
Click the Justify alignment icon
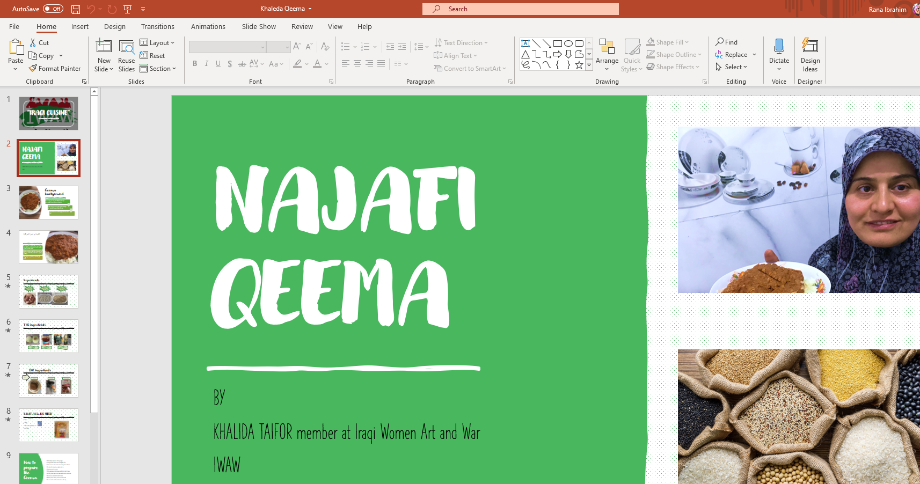click(381, 64)
